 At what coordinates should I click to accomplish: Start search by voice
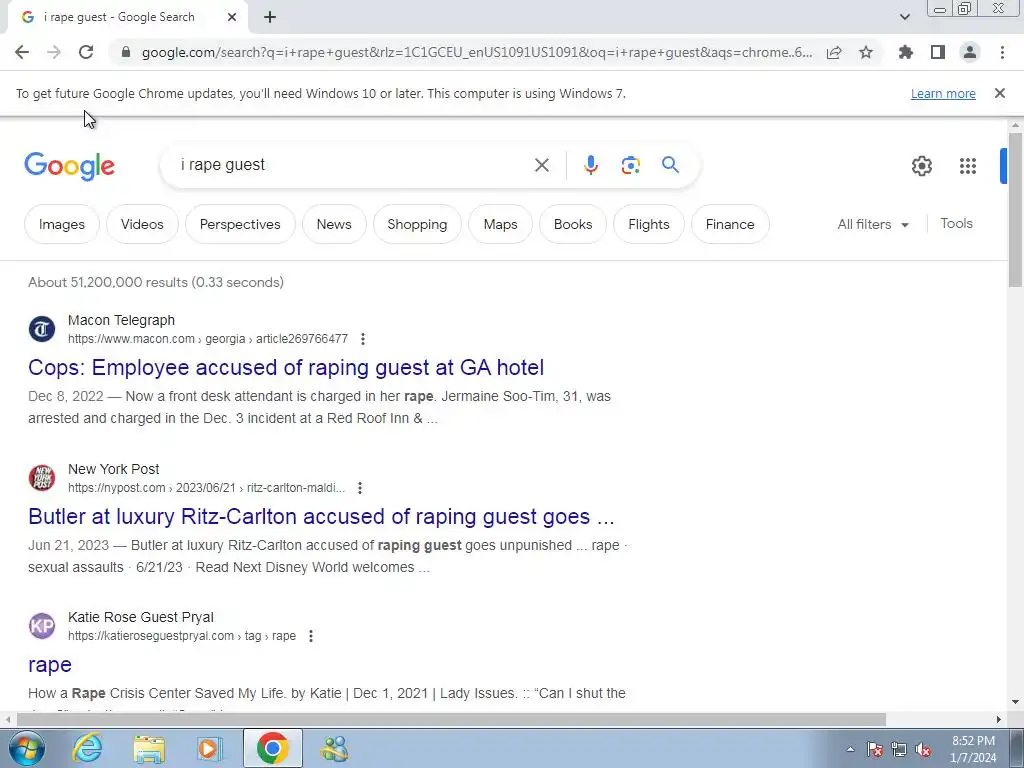pos(591,165)
